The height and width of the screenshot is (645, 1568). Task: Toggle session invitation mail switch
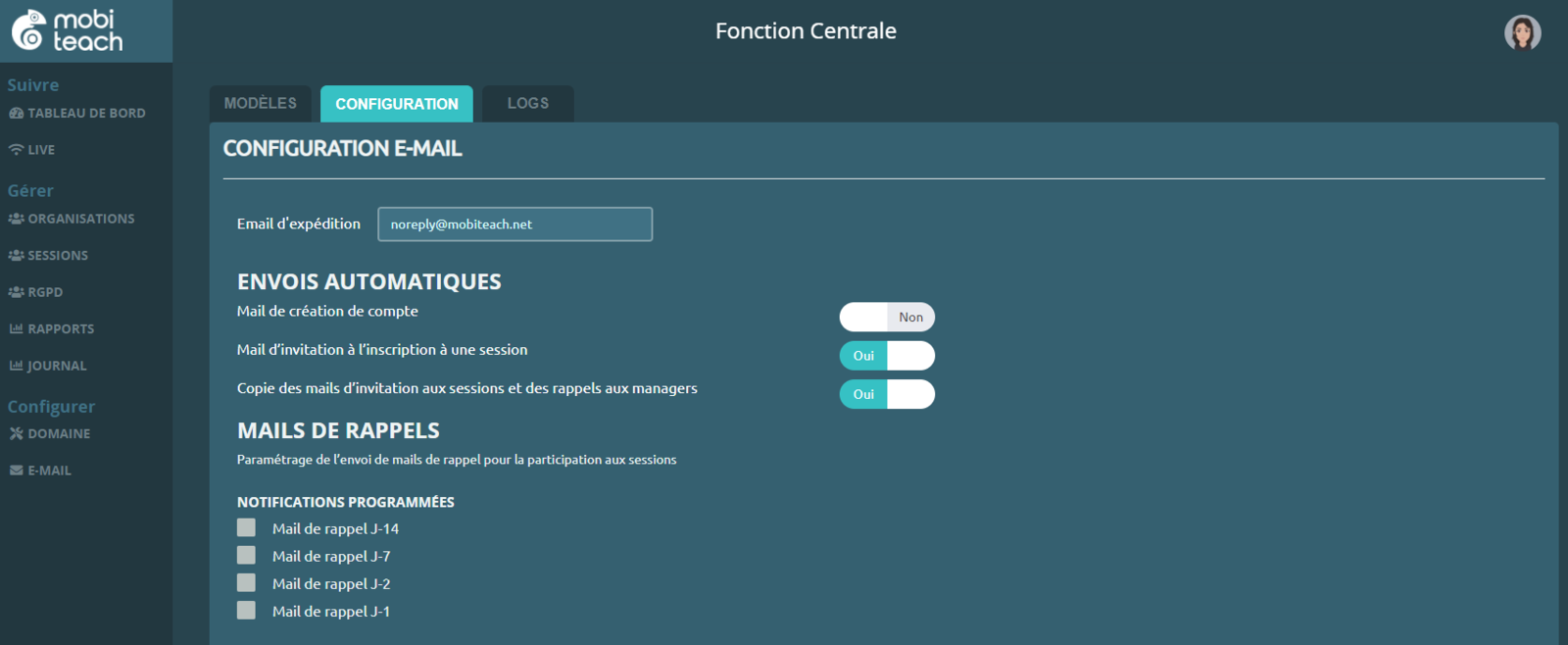[x=887, y=355]
